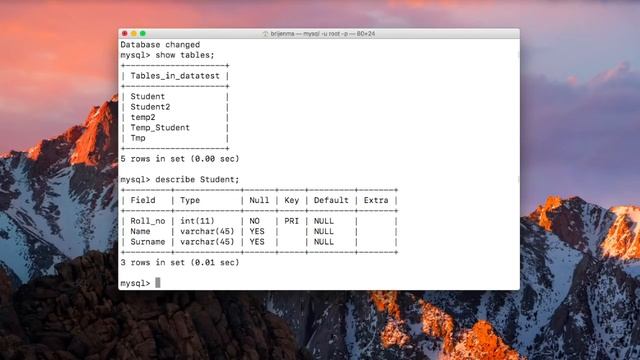Click the 'Extra' column header

[376, 200]
